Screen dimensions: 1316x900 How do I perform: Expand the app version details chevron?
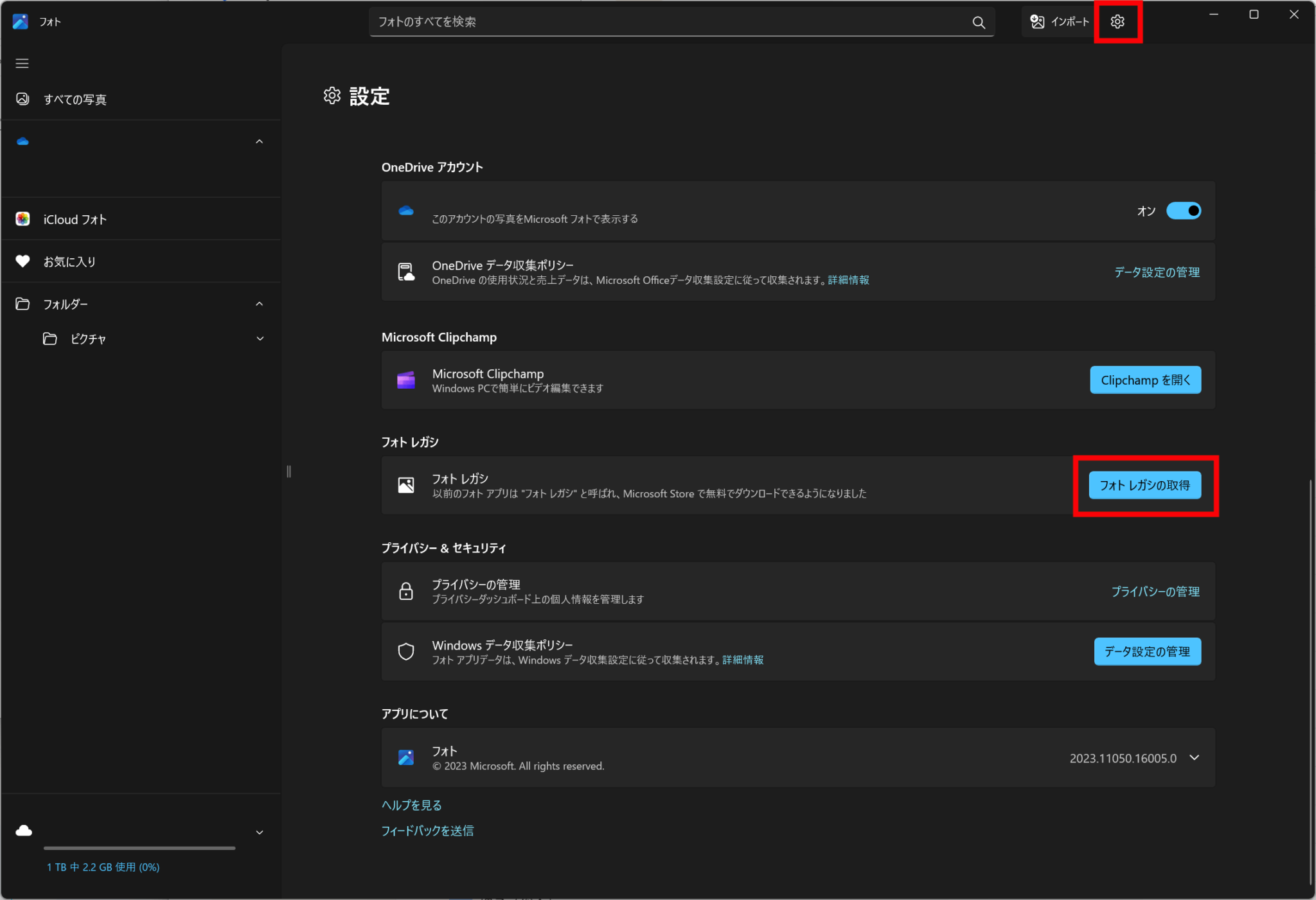[x=1194, y=757]
